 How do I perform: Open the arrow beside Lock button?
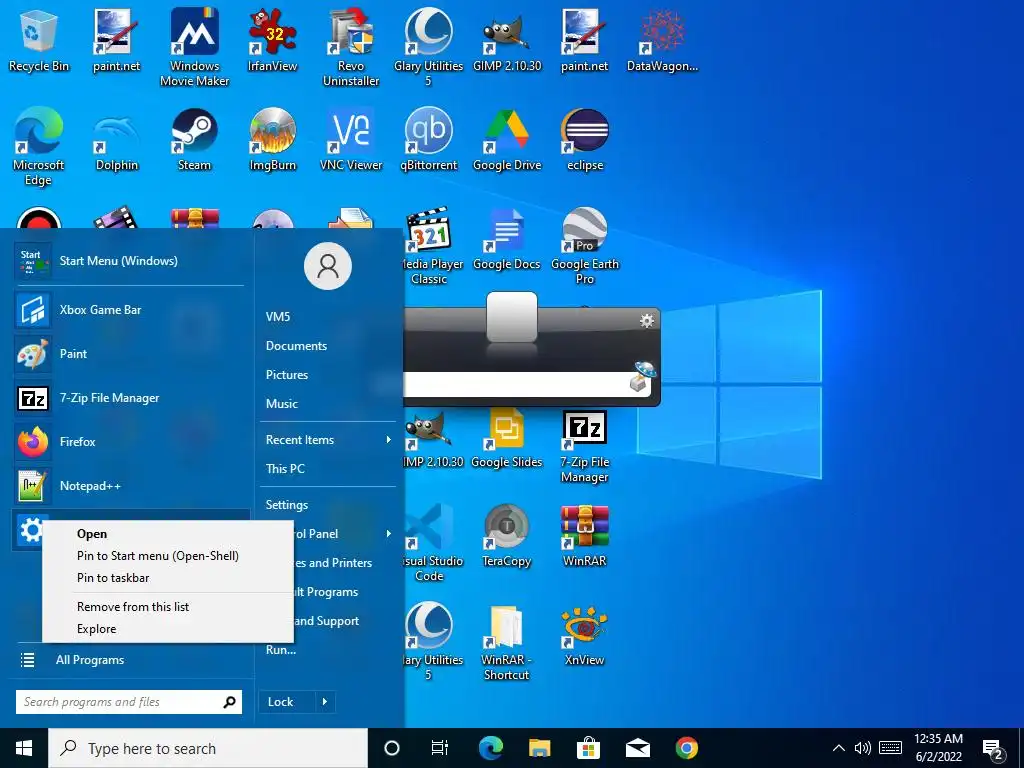[x=325, y=701]
